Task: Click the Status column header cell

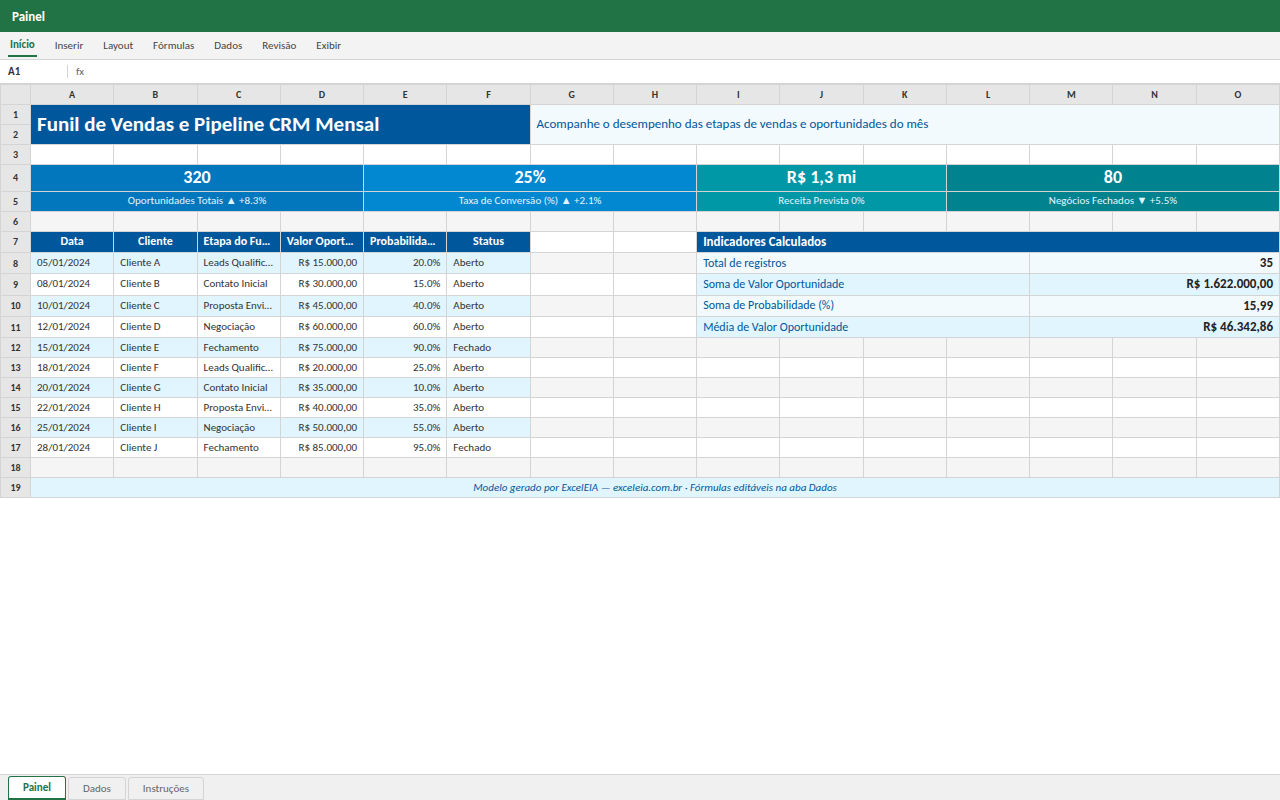Action: [x=488, y=242]
